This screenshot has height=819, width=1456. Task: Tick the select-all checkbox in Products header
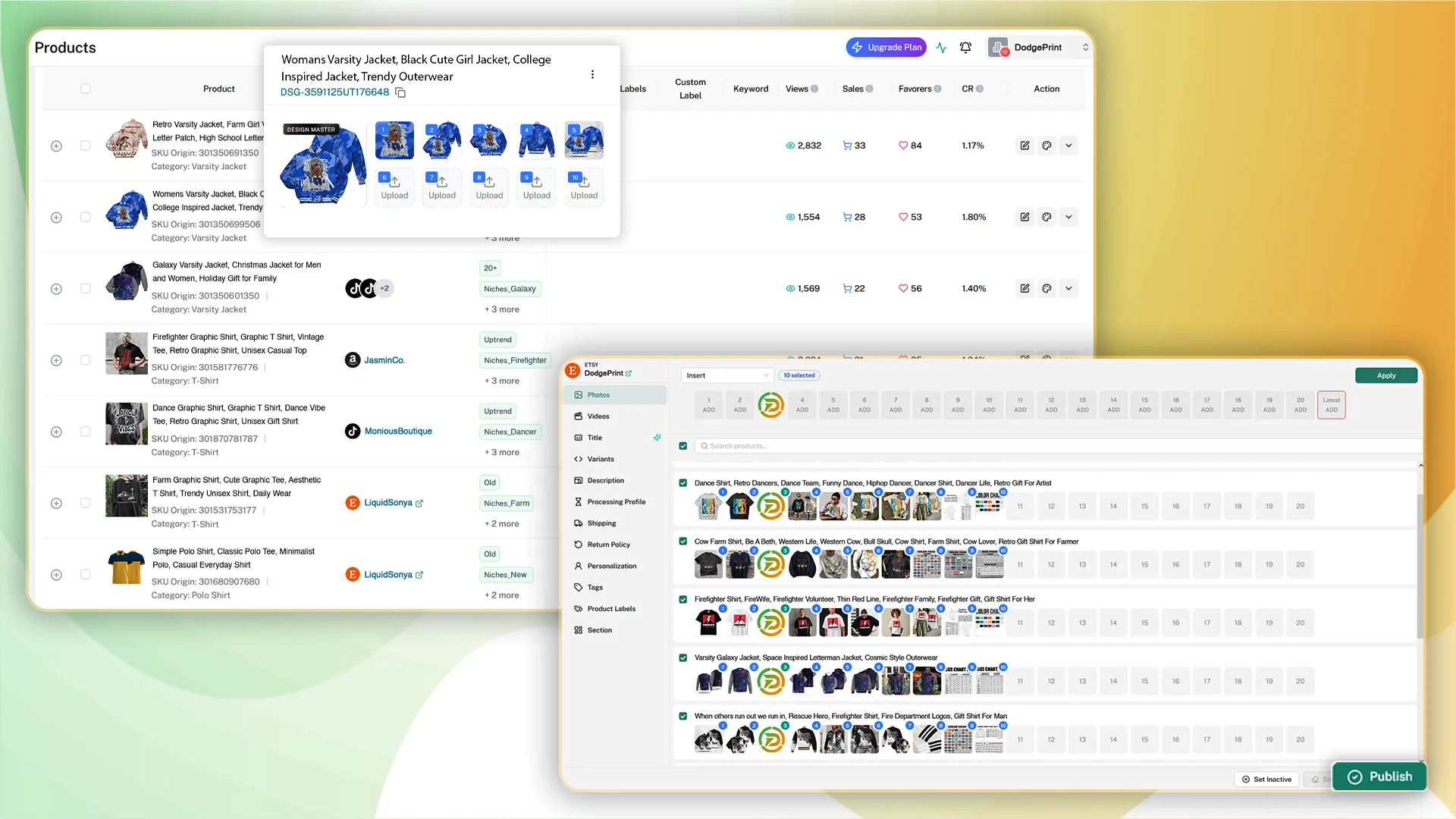pos(86,89)
